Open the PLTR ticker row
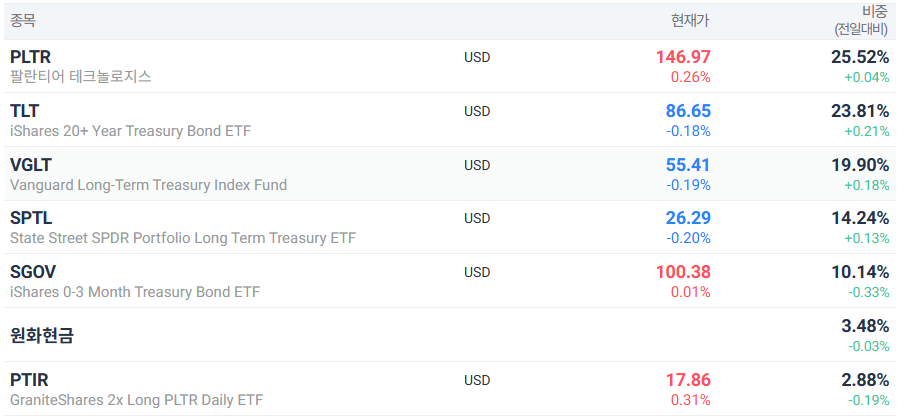This screenshot has height=418, width=909. click(449, 66)
